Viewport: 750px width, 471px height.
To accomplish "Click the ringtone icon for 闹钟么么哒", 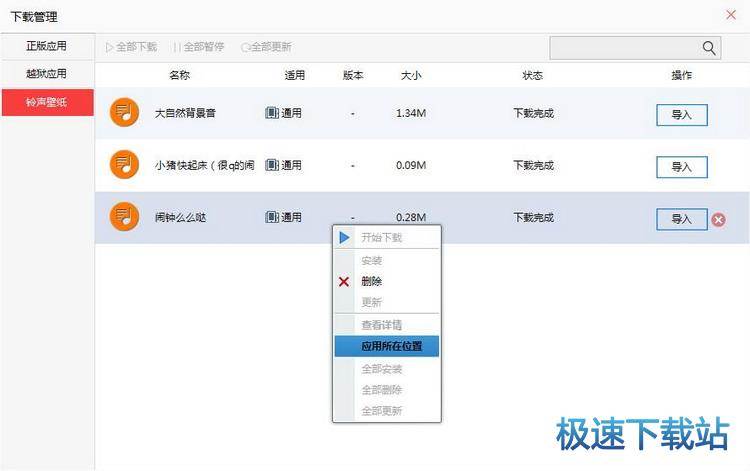I will (124, 217).
